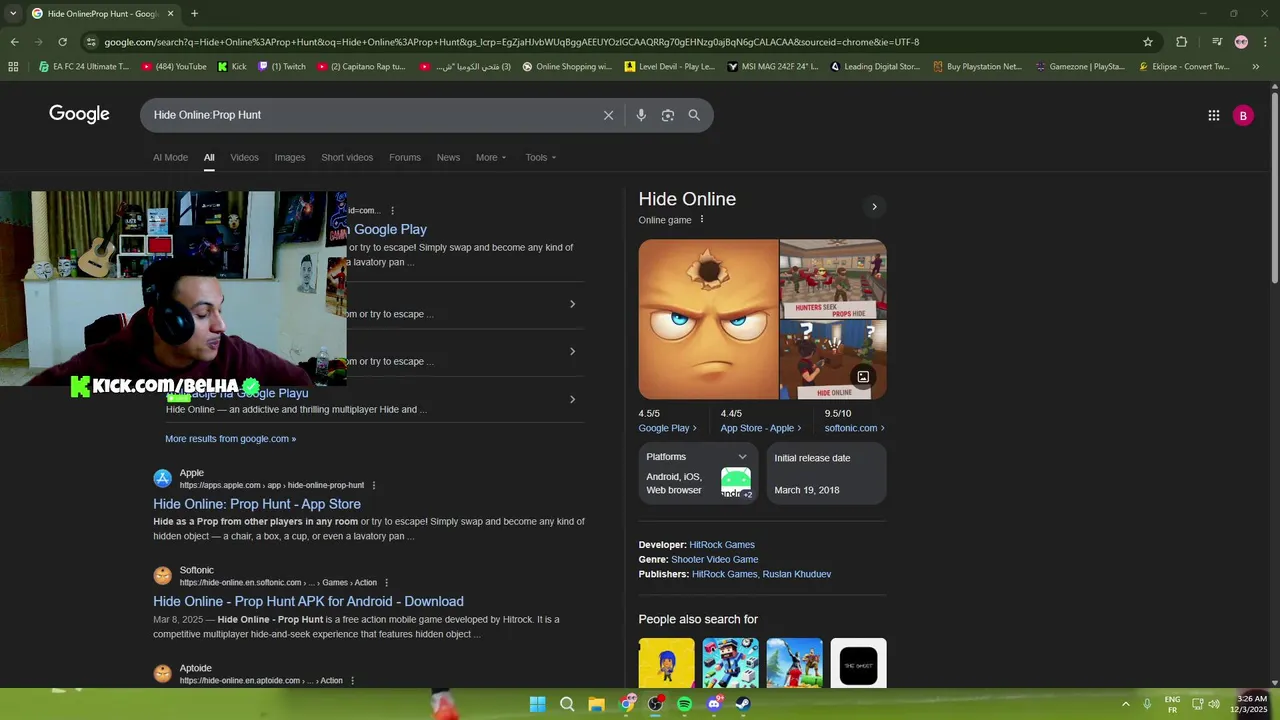Switch to AI Mode
Screen dimensions: 1280x720
coord(170,157)
